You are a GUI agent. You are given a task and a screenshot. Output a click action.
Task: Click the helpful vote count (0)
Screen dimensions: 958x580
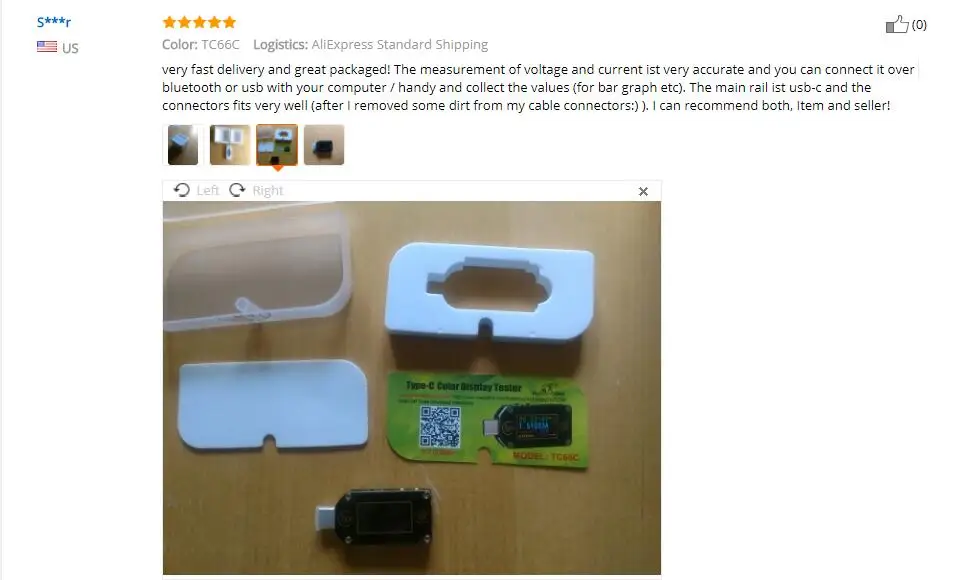(x=919, y=24)
